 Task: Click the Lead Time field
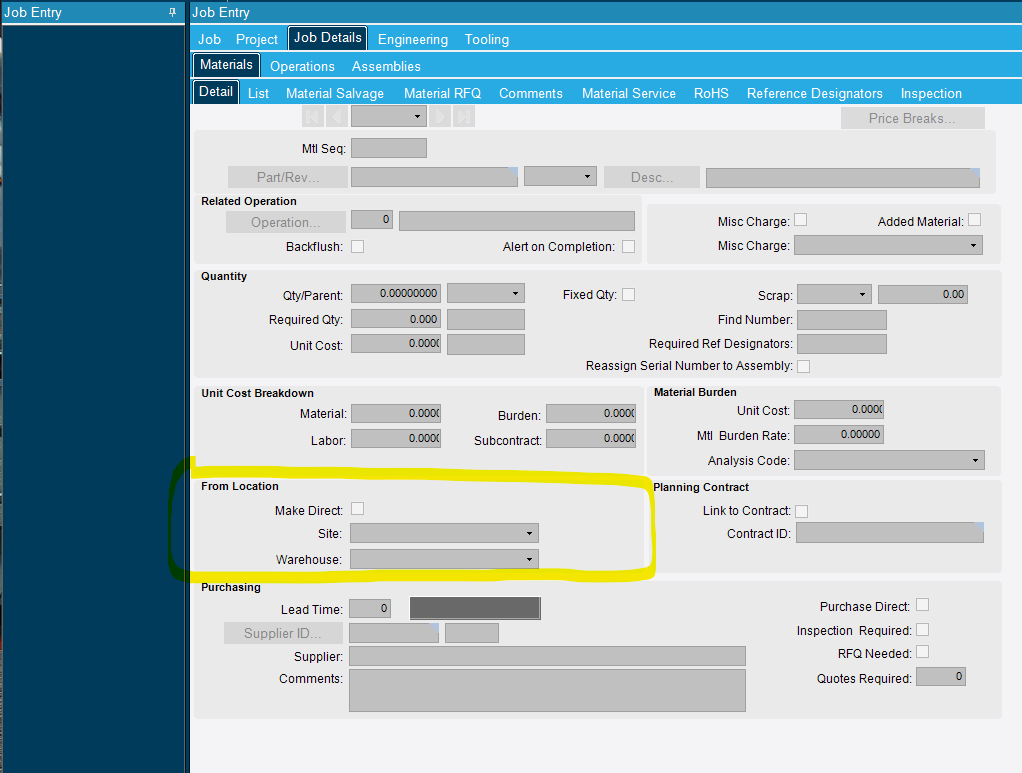pyautogui.click(x=370, y=609)
